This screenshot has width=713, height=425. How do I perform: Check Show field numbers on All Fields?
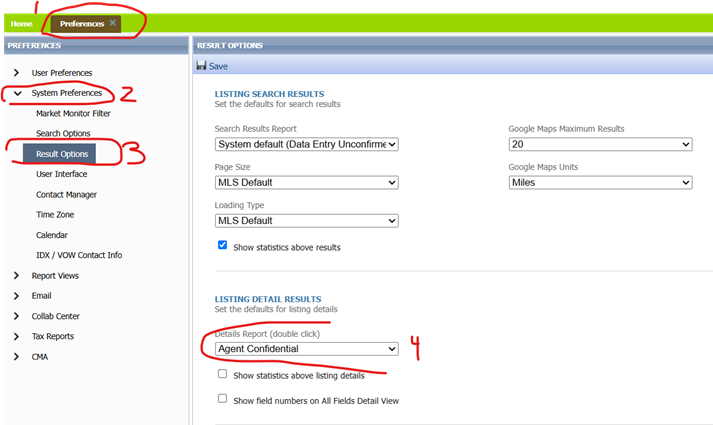click(223, 398)
